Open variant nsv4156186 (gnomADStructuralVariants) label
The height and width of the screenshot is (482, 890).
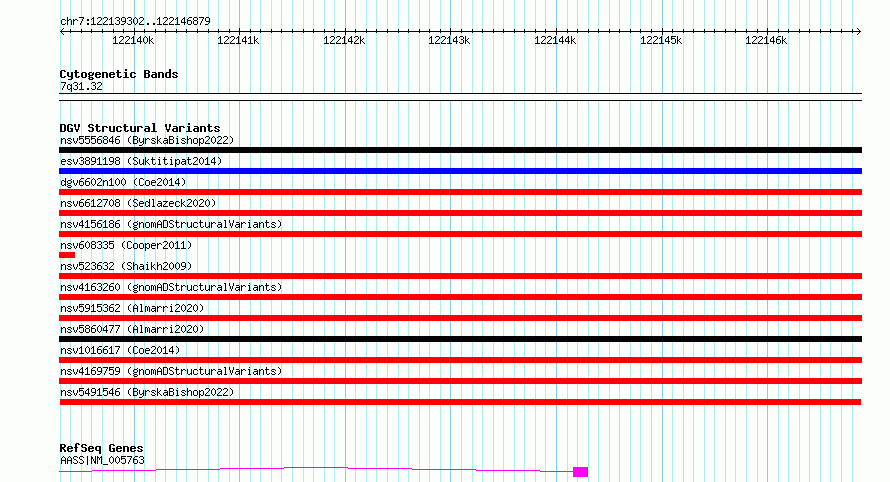171,224
